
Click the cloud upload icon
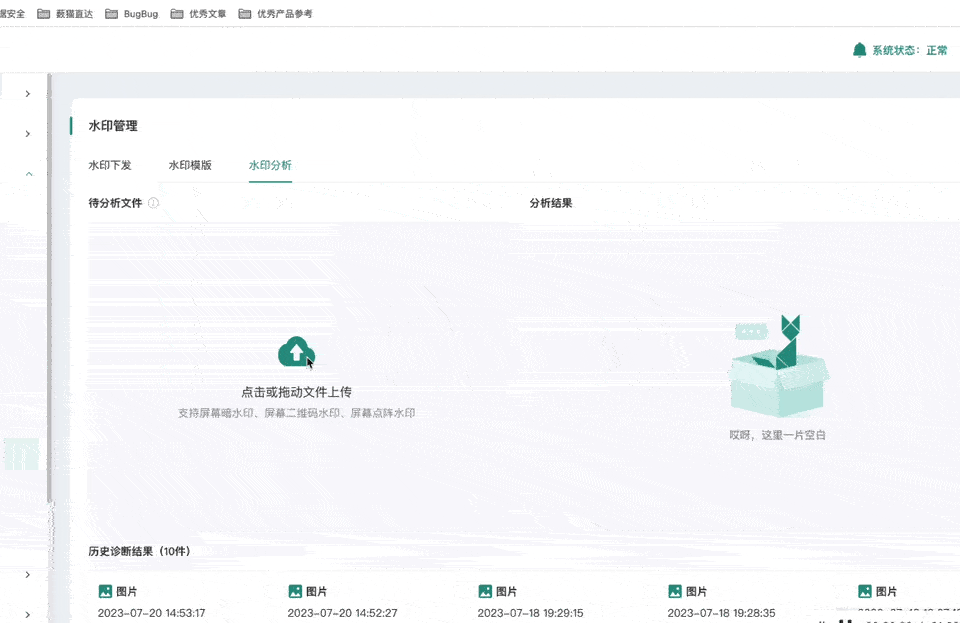coord(296,352)
